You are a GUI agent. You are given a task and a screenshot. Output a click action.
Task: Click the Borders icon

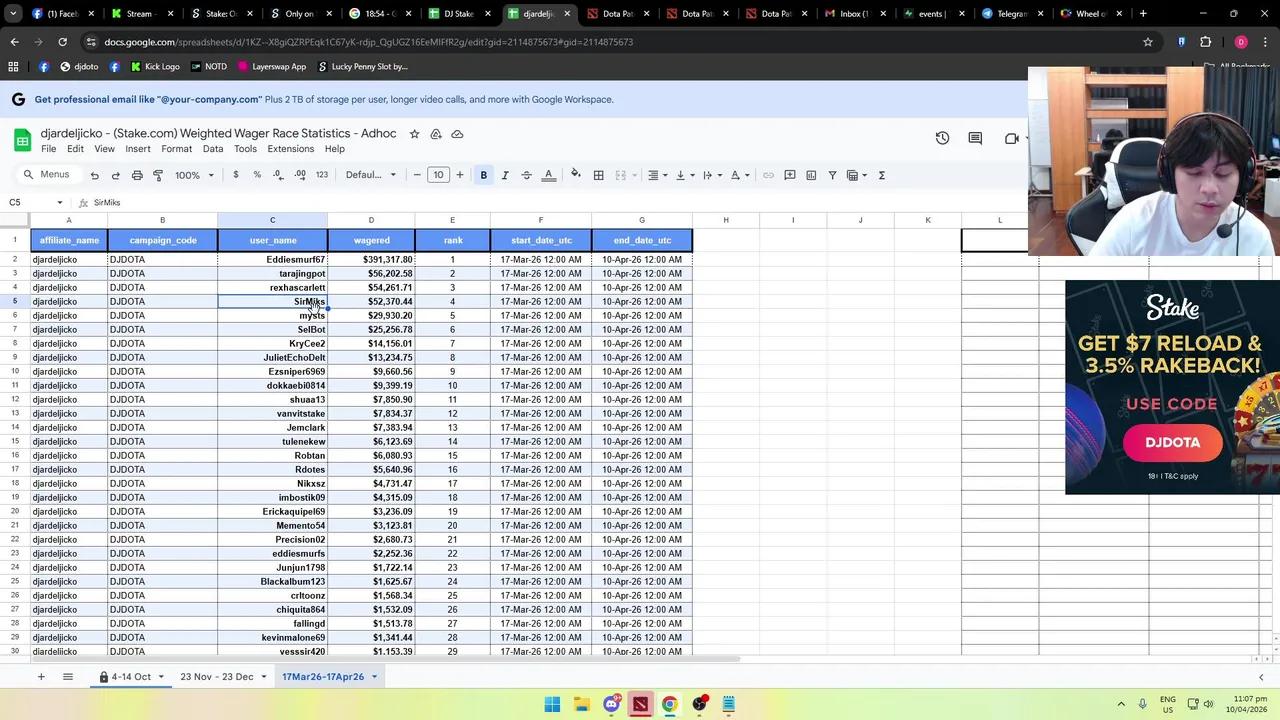point(598,175)
